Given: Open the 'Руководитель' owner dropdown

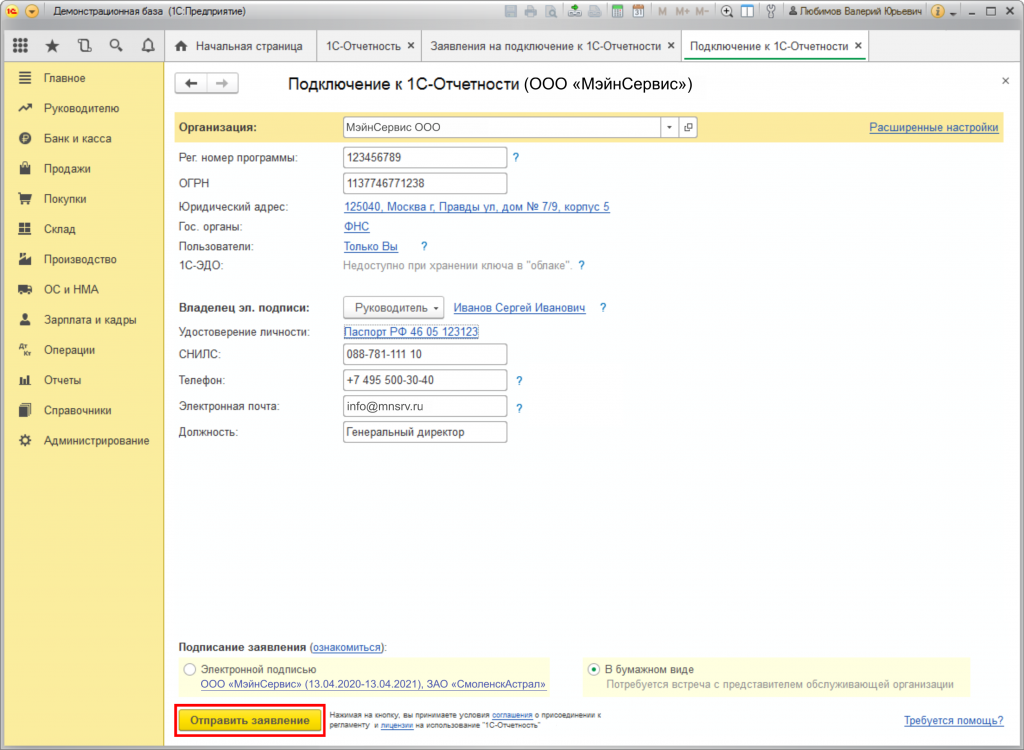Looking at the screenshot, I should (393, 308).
